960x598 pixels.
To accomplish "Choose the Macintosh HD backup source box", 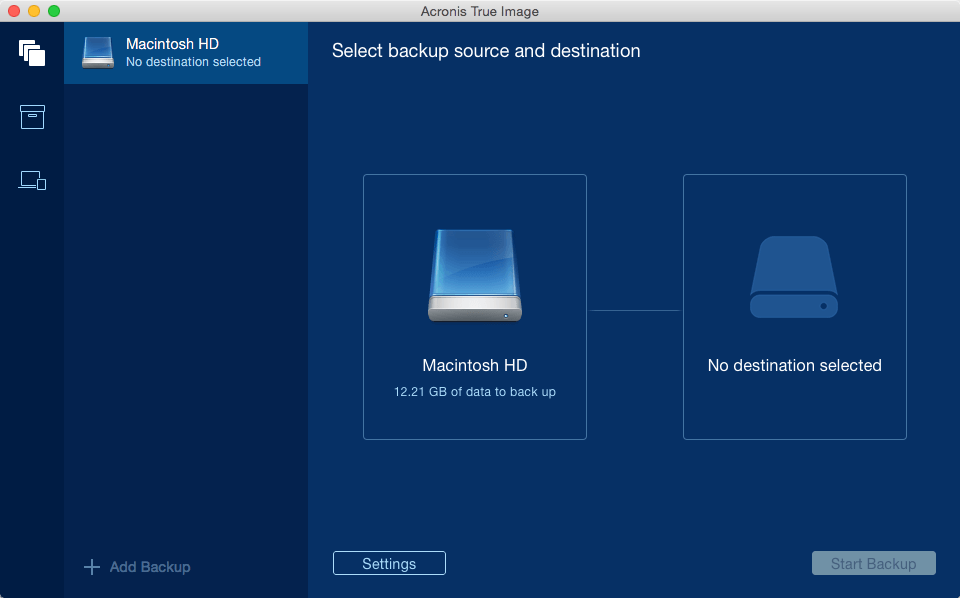I will click(x=475, y=307).
